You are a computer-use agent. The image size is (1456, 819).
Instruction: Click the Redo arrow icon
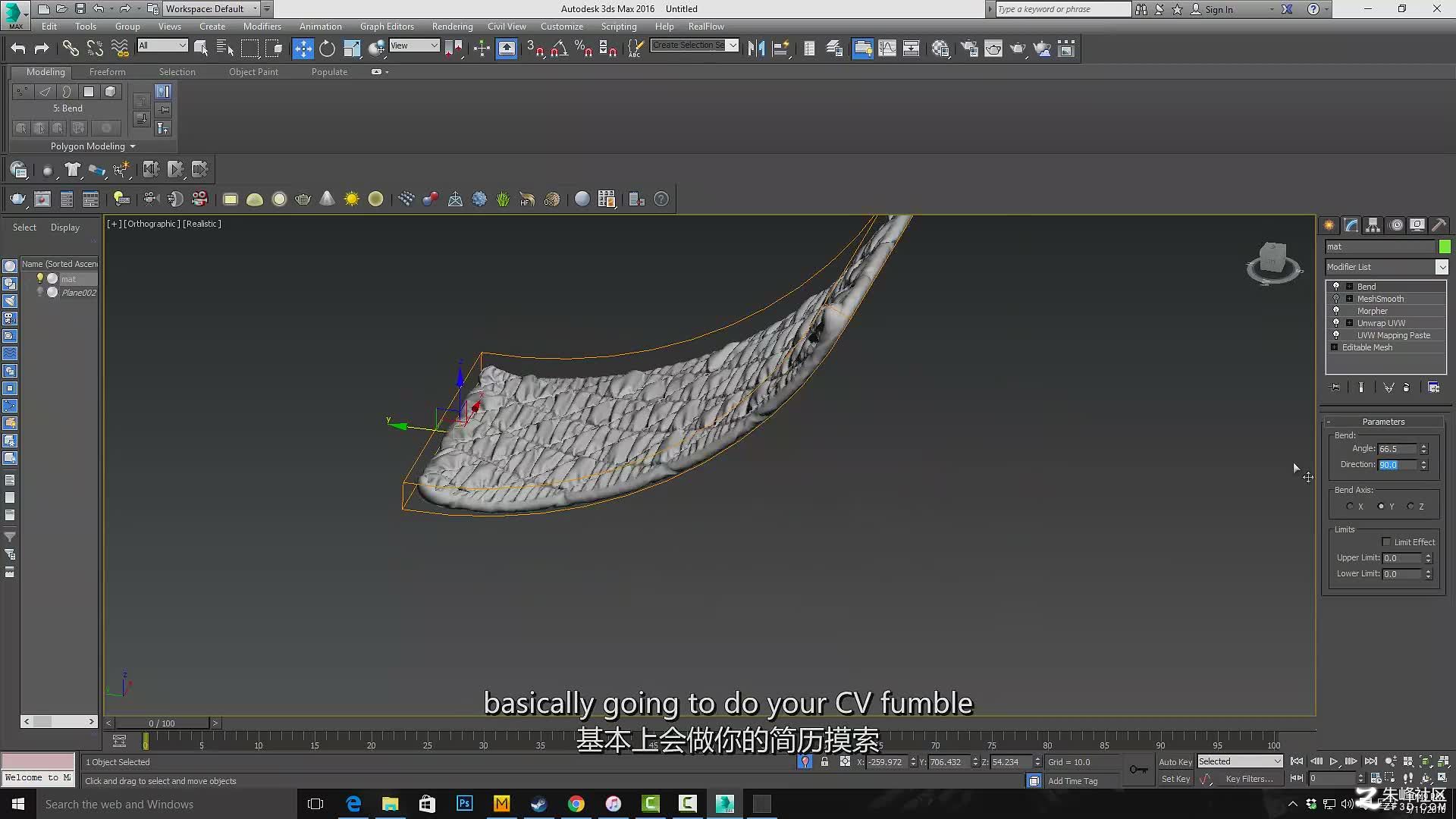tap(42, 49)
